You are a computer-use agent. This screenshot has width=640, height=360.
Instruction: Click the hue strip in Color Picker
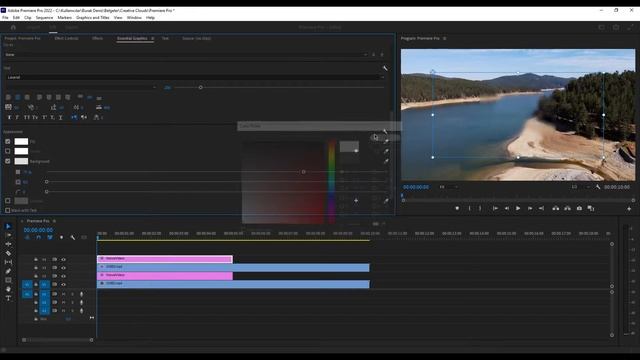pyautogui.click(x=332, y=182)
